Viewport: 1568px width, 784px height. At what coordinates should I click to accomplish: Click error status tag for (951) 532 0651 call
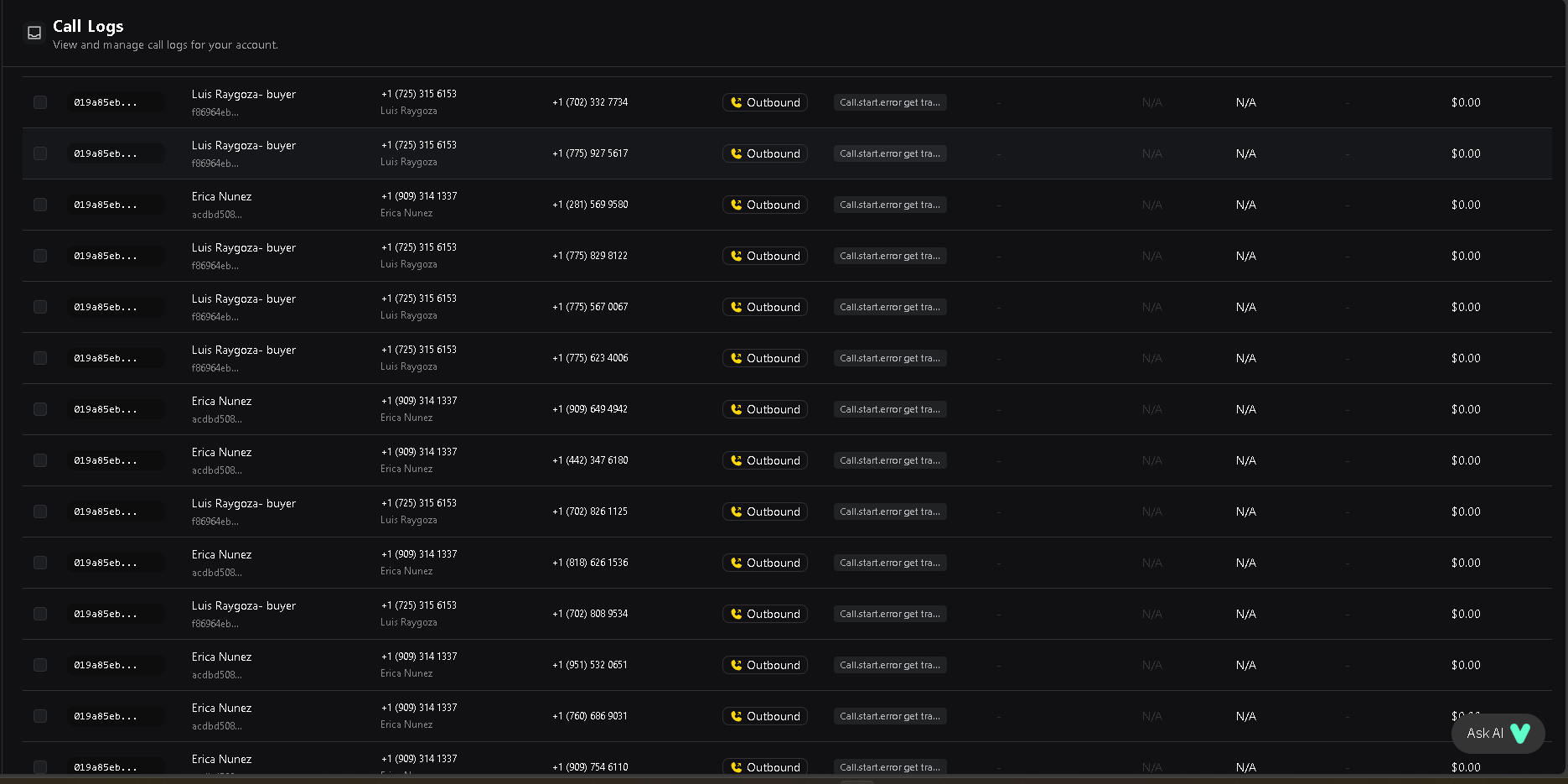tap(889, 665)
